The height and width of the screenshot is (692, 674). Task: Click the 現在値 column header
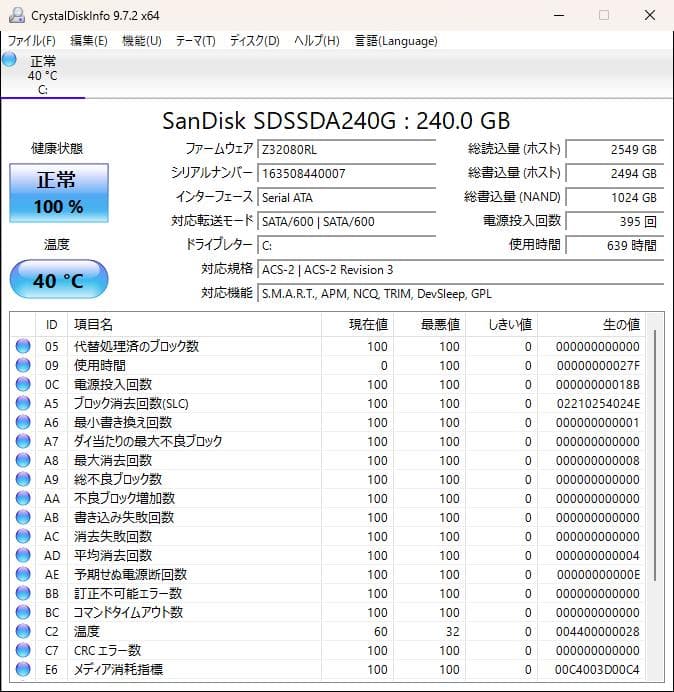pyautogui.click(x=357, y=325)
